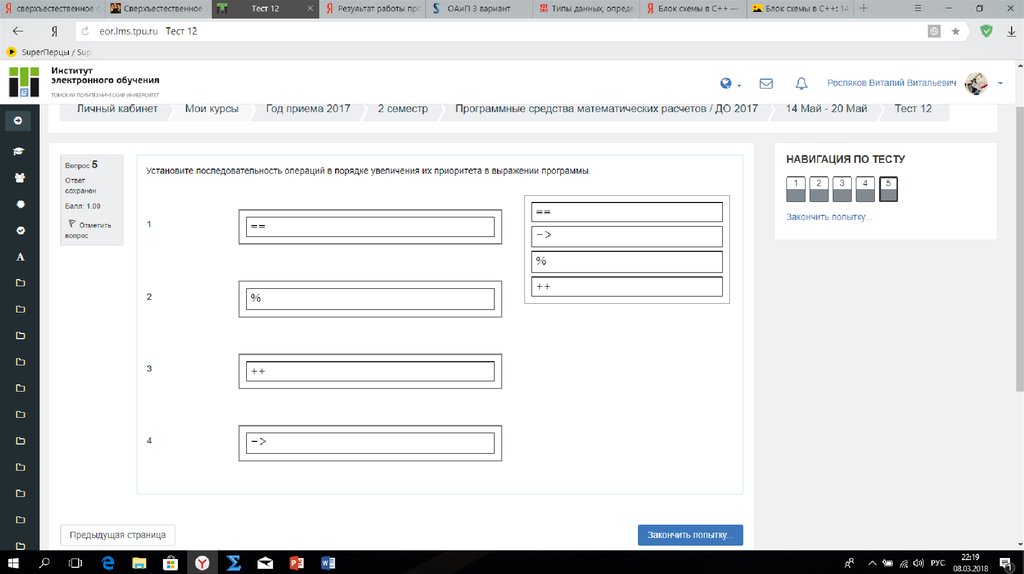This screenshot has width=1024, height=574.
Task: Click the browser back arrow
Action: pos(17,31)
